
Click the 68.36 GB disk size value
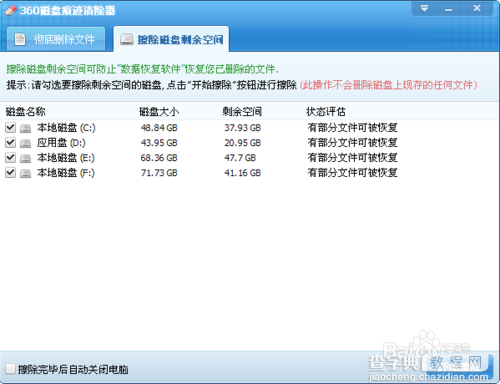pyautogui.click(x=159, y=158)
